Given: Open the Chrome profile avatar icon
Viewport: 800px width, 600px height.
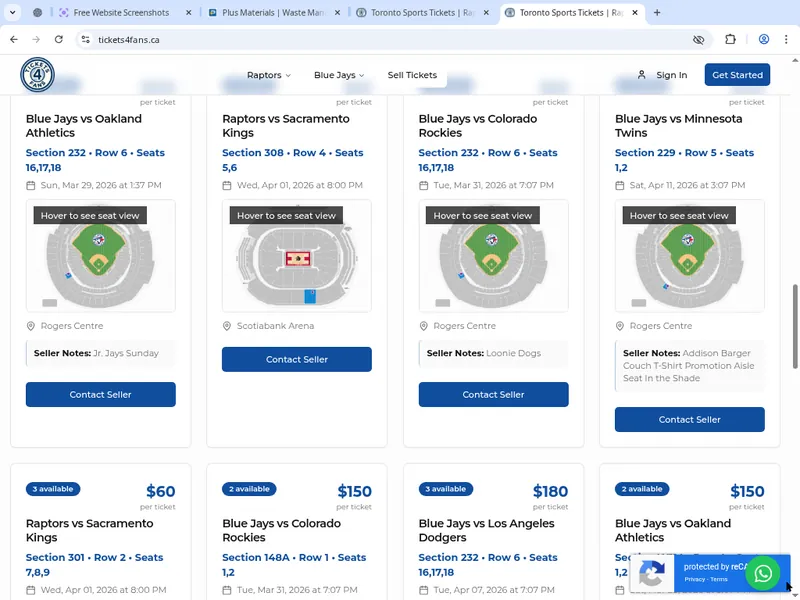Looking at the screenshot, I should click(764, 39).
